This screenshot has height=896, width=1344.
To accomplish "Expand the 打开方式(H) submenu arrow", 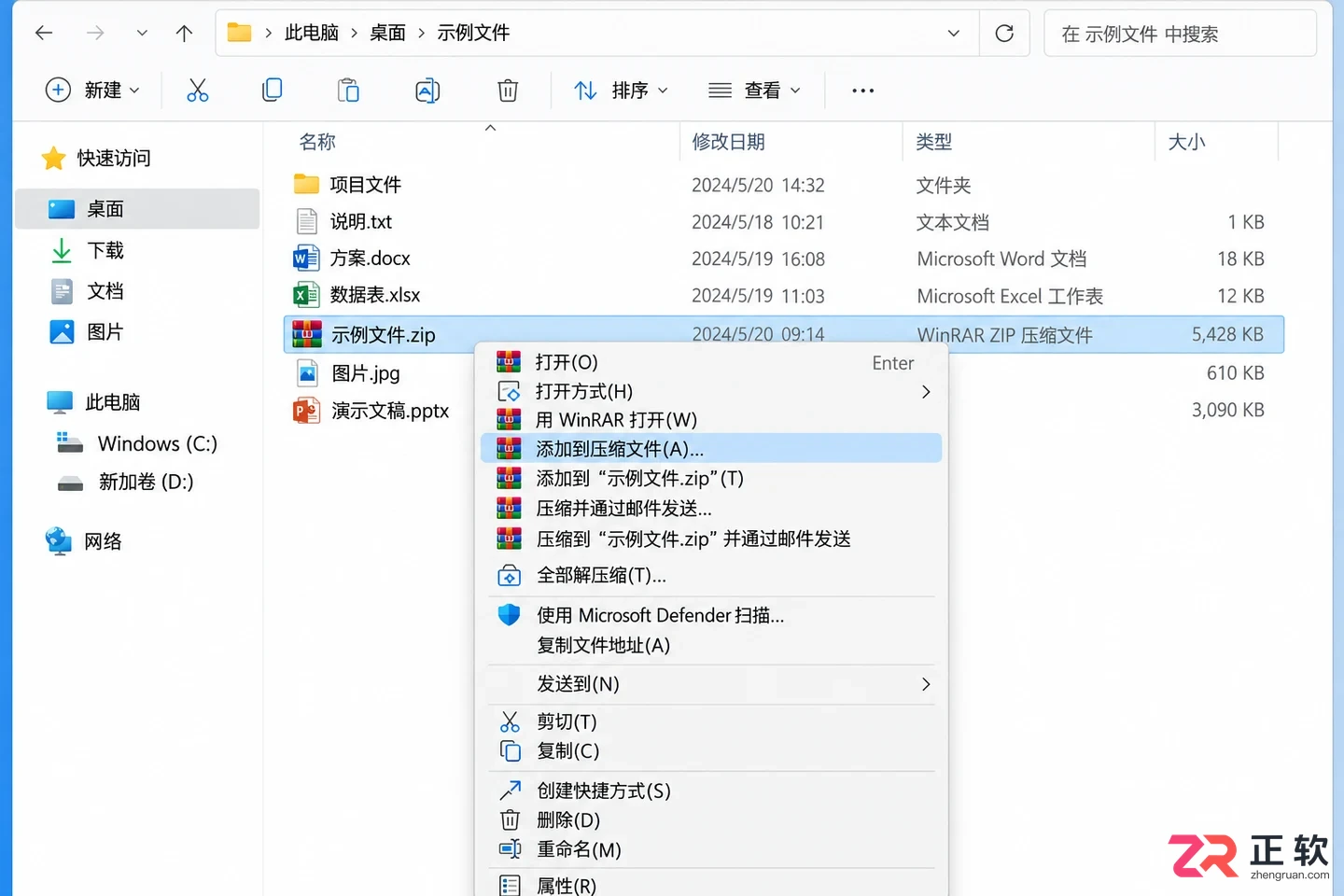I will (926, 392).
